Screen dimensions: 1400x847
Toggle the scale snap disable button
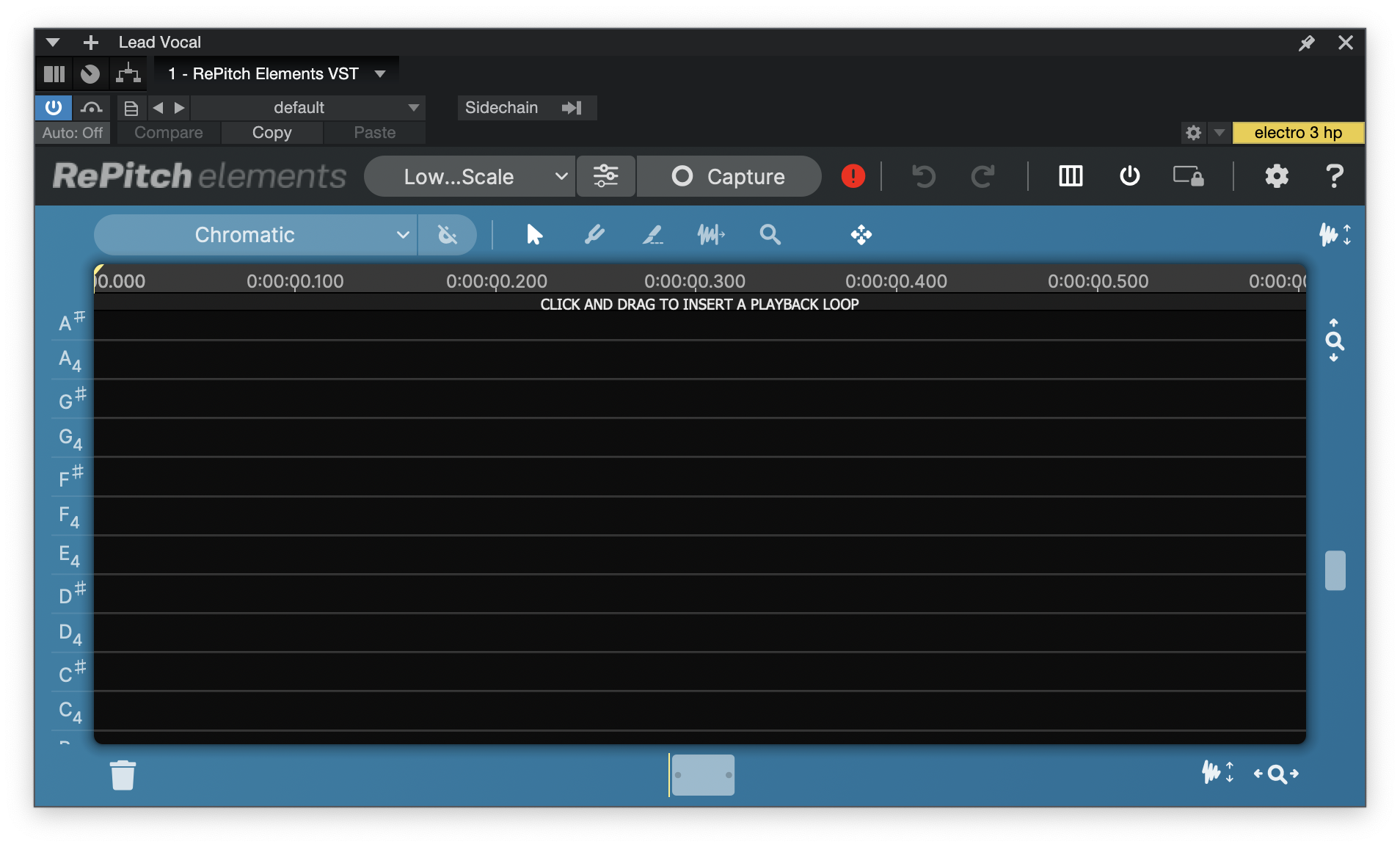point(447,235)
